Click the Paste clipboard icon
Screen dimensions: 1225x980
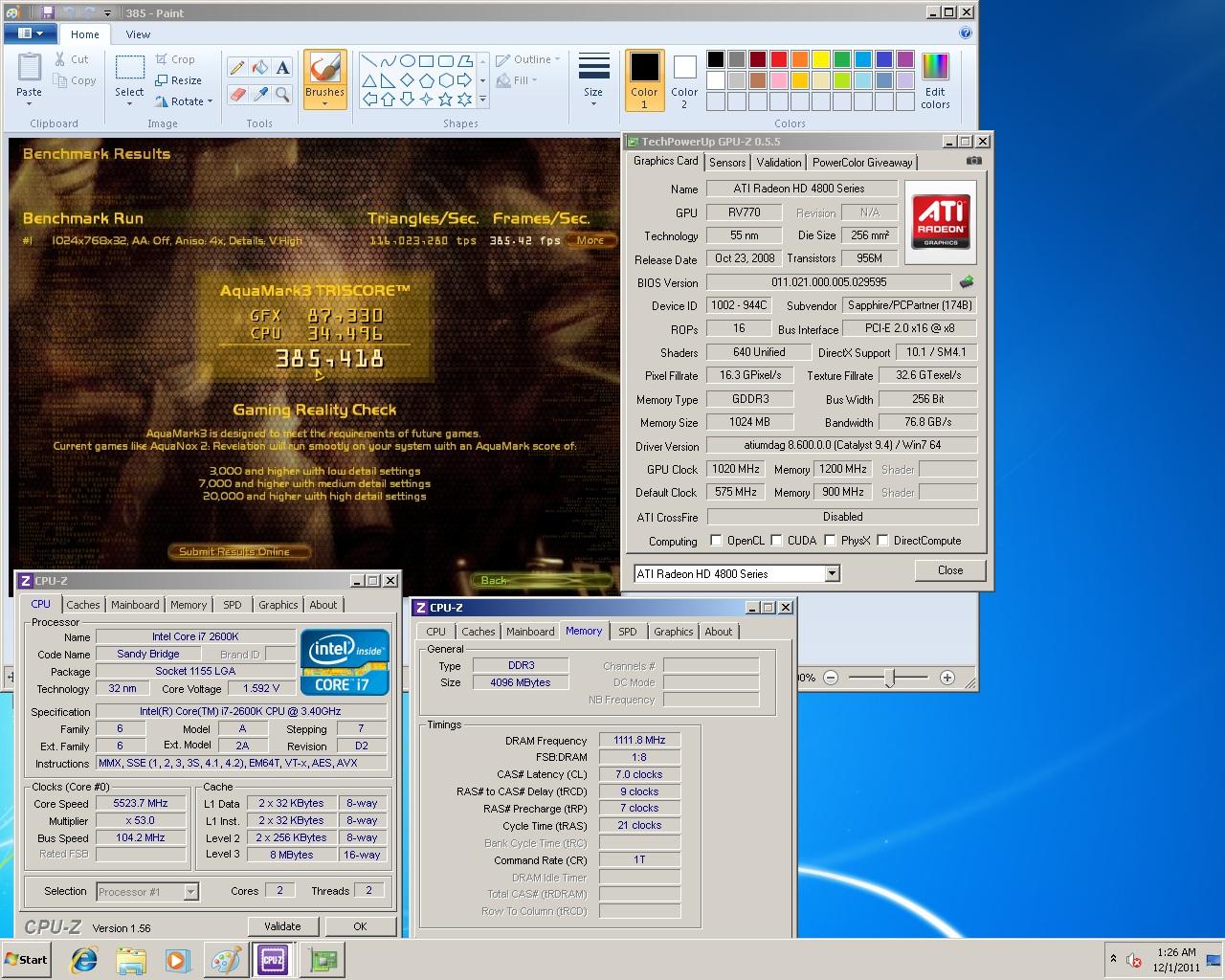[29, 69]
